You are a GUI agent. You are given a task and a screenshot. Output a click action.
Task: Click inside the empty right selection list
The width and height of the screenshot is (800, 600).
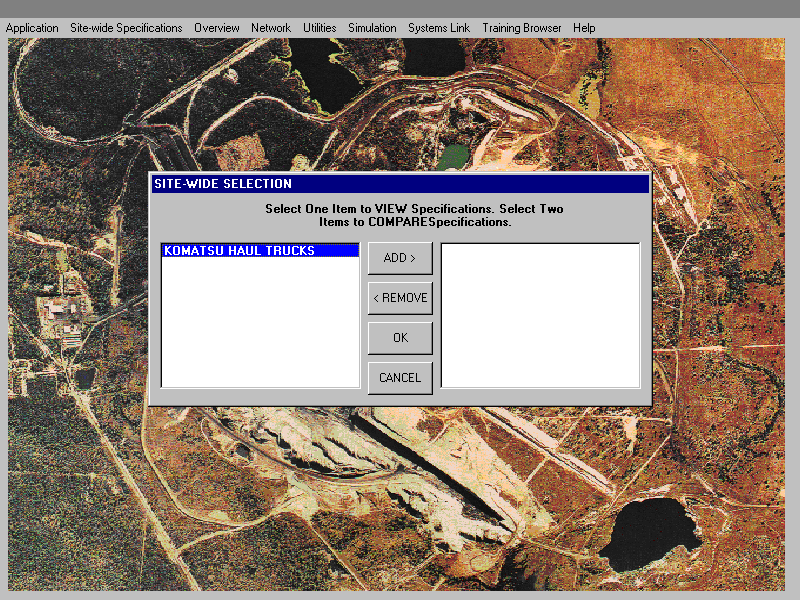pyautogui.click(x=540, y=315)
